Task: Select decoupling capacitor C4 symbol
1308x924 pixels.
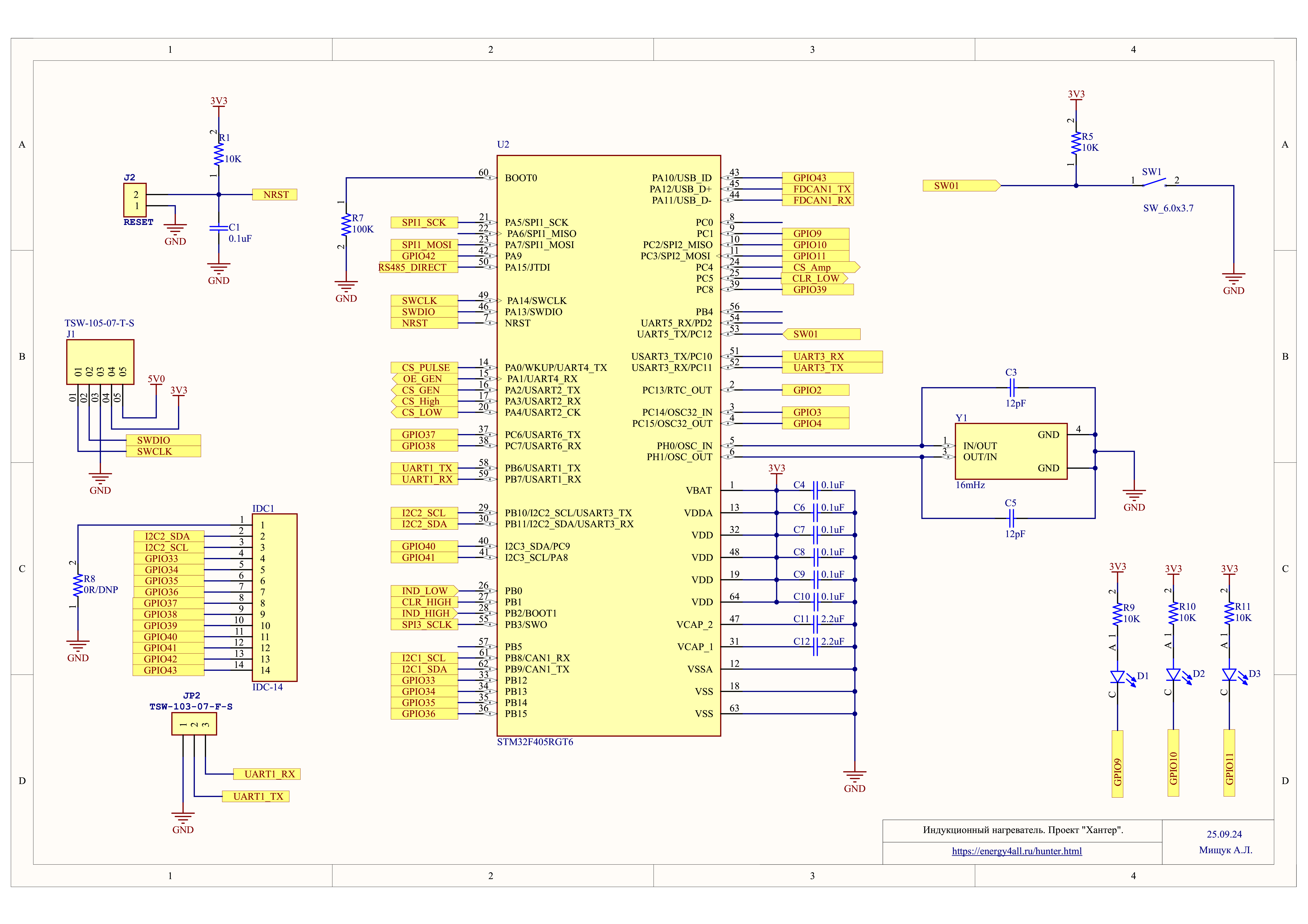Action: click(815, 491)
